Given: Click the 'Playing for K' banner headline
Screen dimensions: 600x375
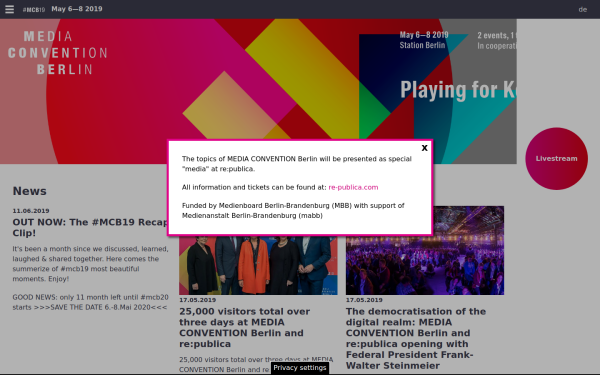Looking at the screenshot, I should point(458,90).
